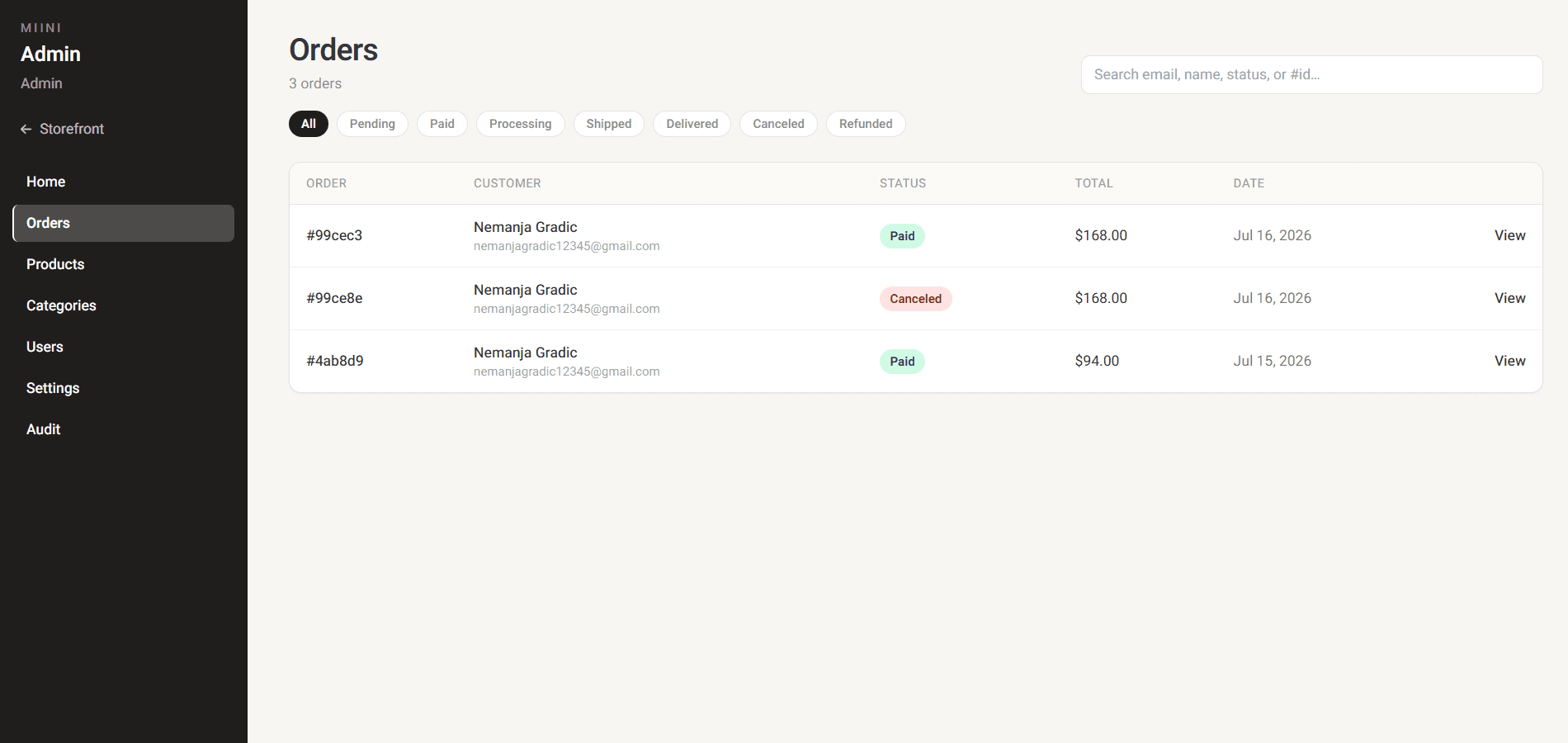Filter orders by Pending status
The height and width of the screenshot is (743, 1568).
tap(372, 124)
